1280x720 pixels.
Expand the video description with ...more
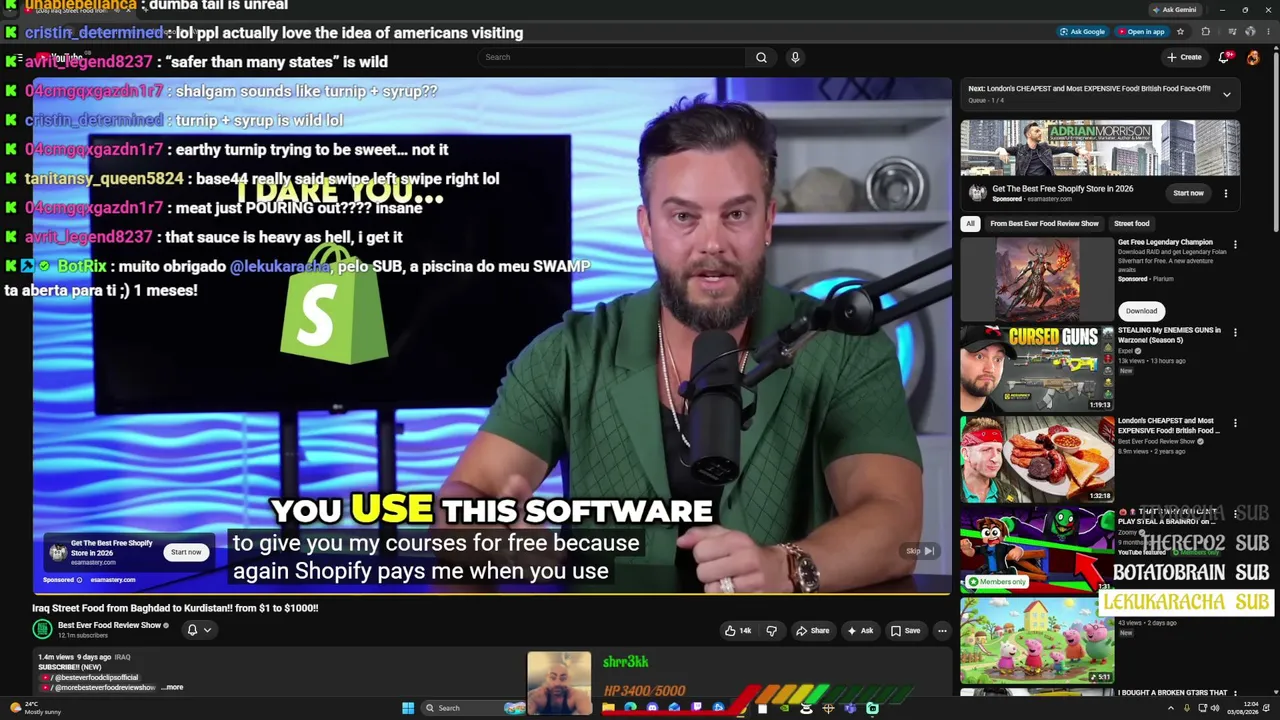173,688
